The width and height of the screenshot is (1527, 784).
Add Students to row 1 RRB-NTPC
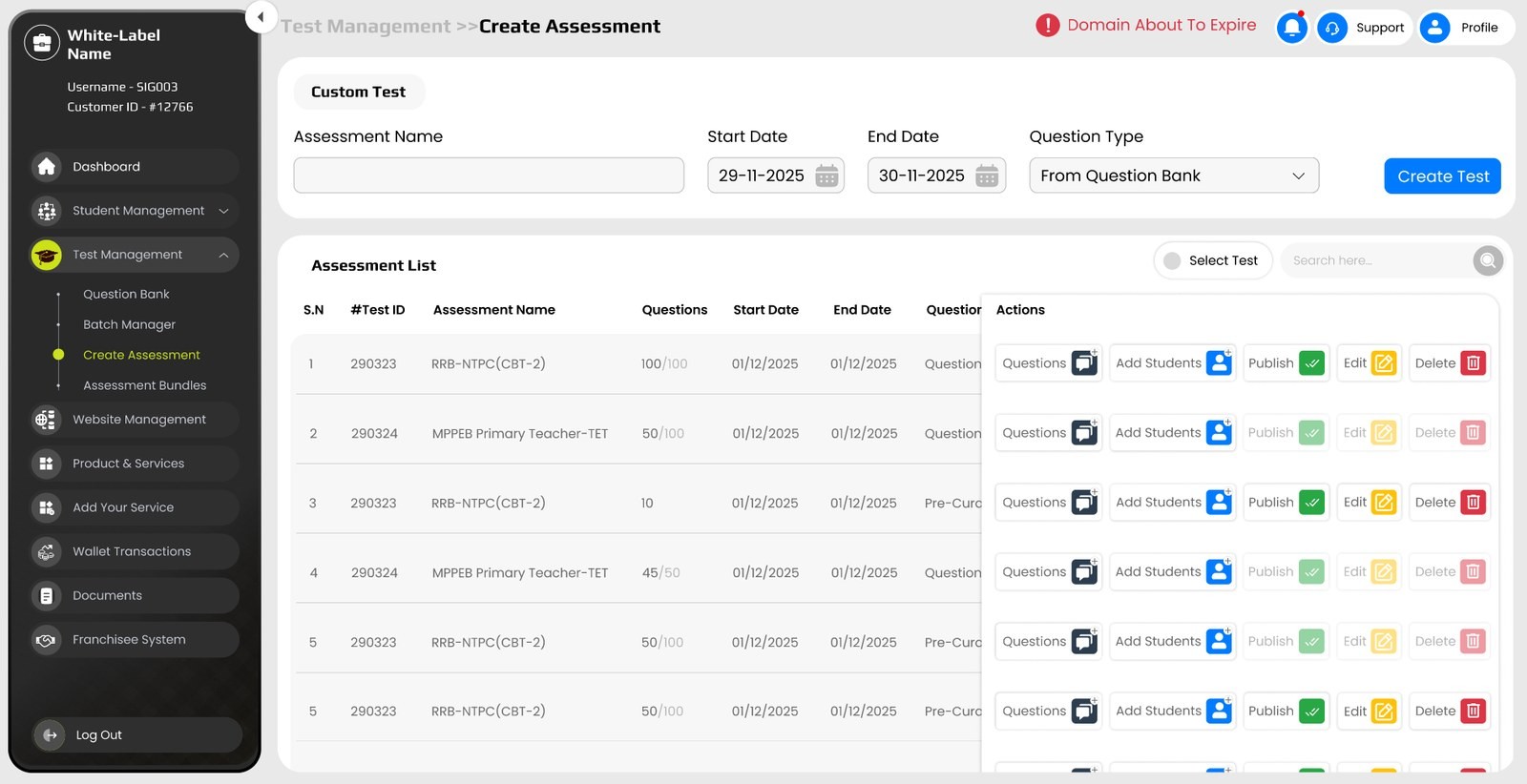point(1172,363)
